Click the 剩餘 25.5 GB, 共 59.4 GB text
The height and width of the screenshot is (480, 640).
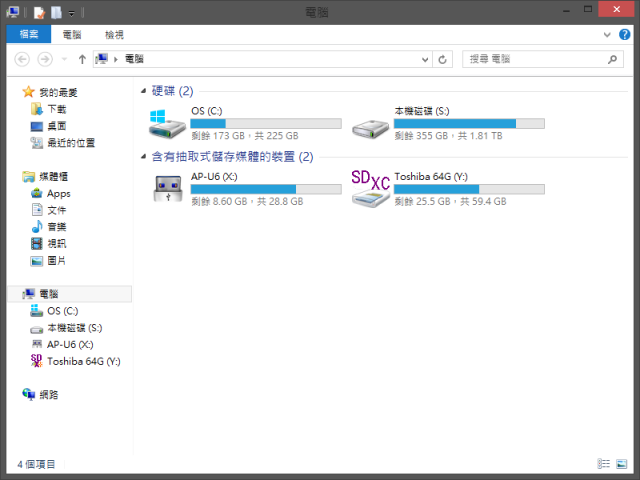click(x=450, y=201)
